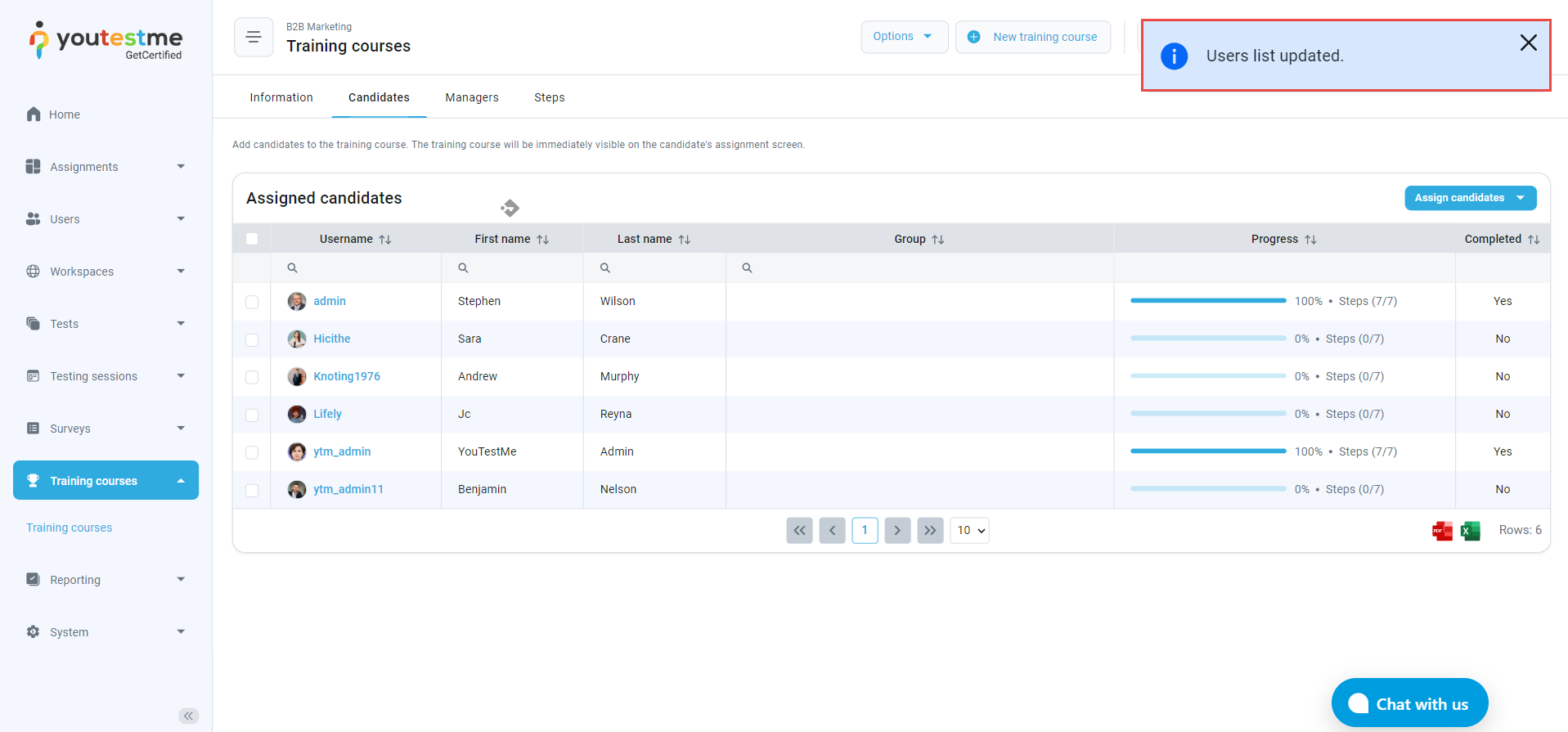
Task: Check the select-all candidates checkbox
Action: point(252,239)
